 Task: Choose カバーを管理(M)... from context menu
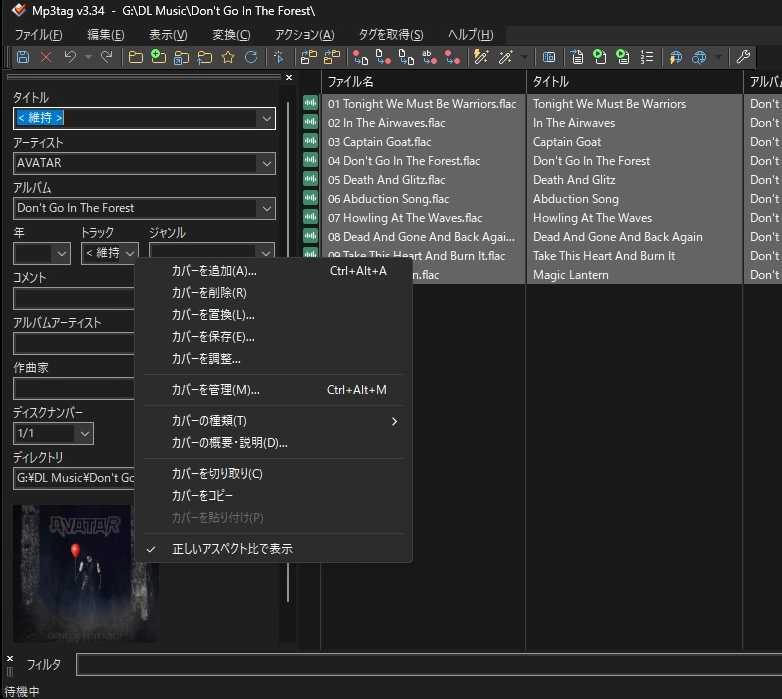pos(273,390)
